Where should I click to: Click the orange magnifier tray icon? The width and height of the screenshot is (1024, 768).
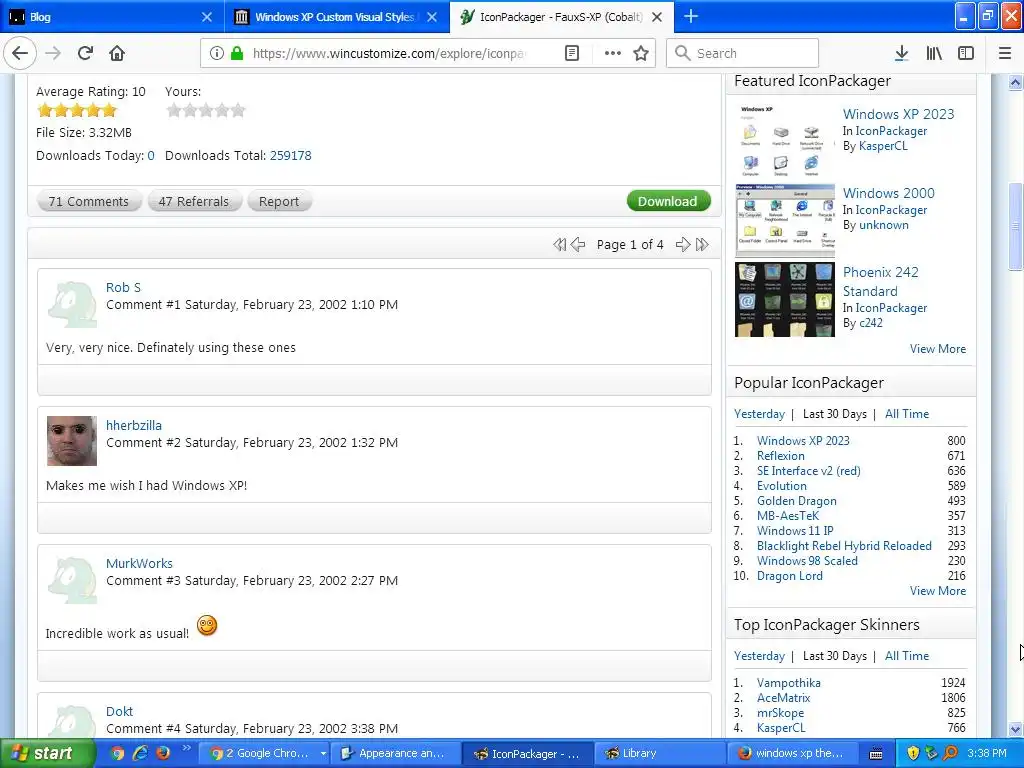[950, 754]
